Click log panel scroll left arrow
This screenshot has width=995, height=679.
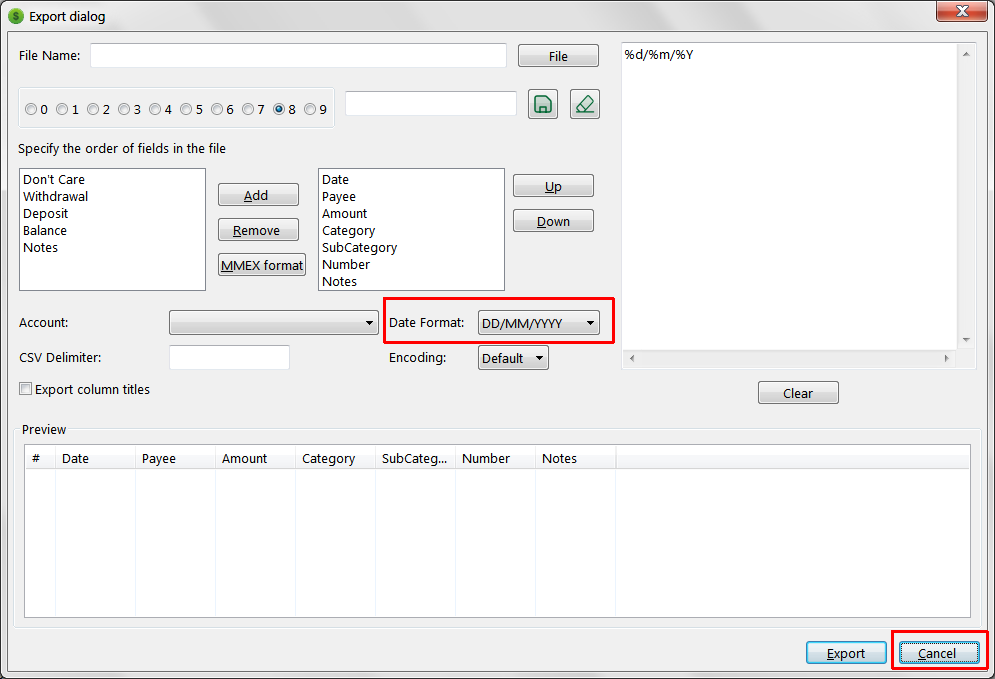631,359
